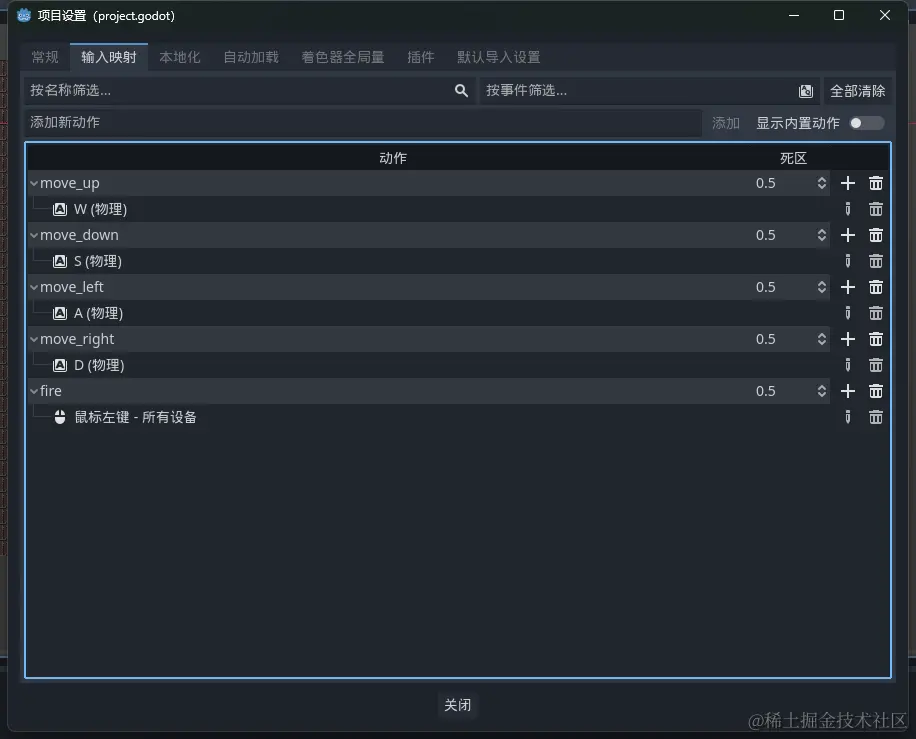Delete the move_right action

tap(876, 339)
